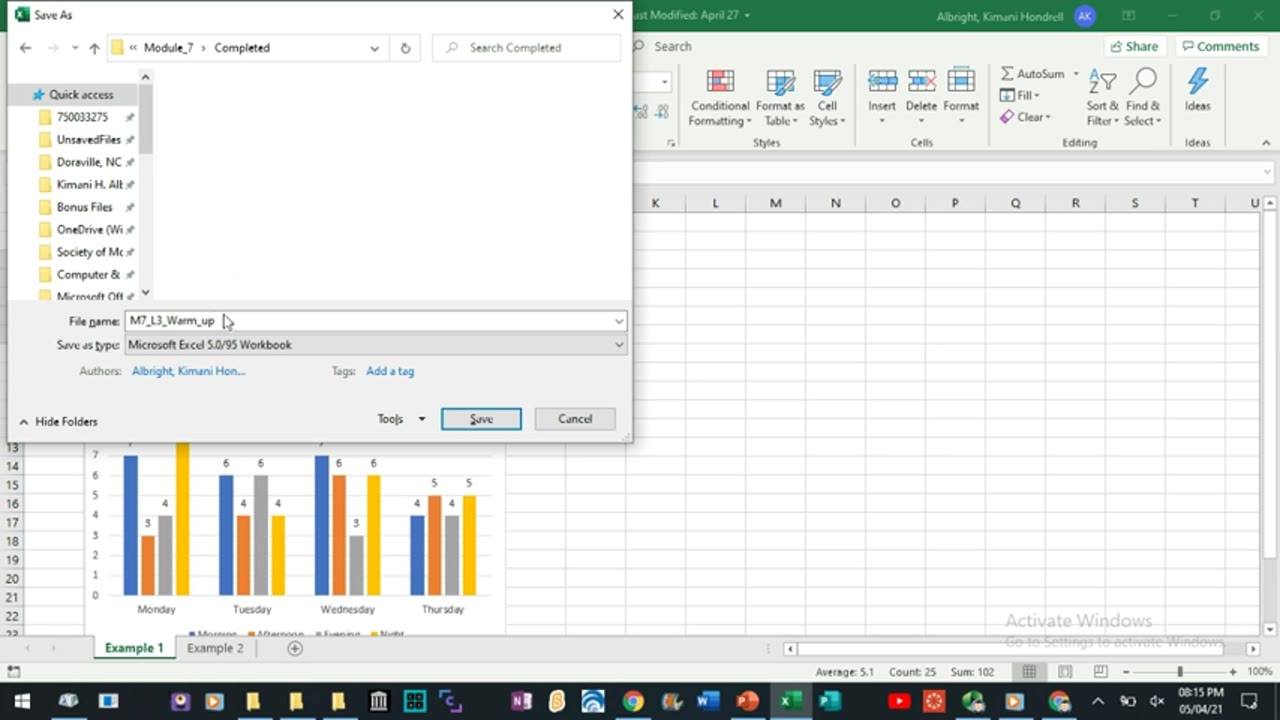Click the Add a tag link
The image size is (1280, 720).
(x=390, y=371)
